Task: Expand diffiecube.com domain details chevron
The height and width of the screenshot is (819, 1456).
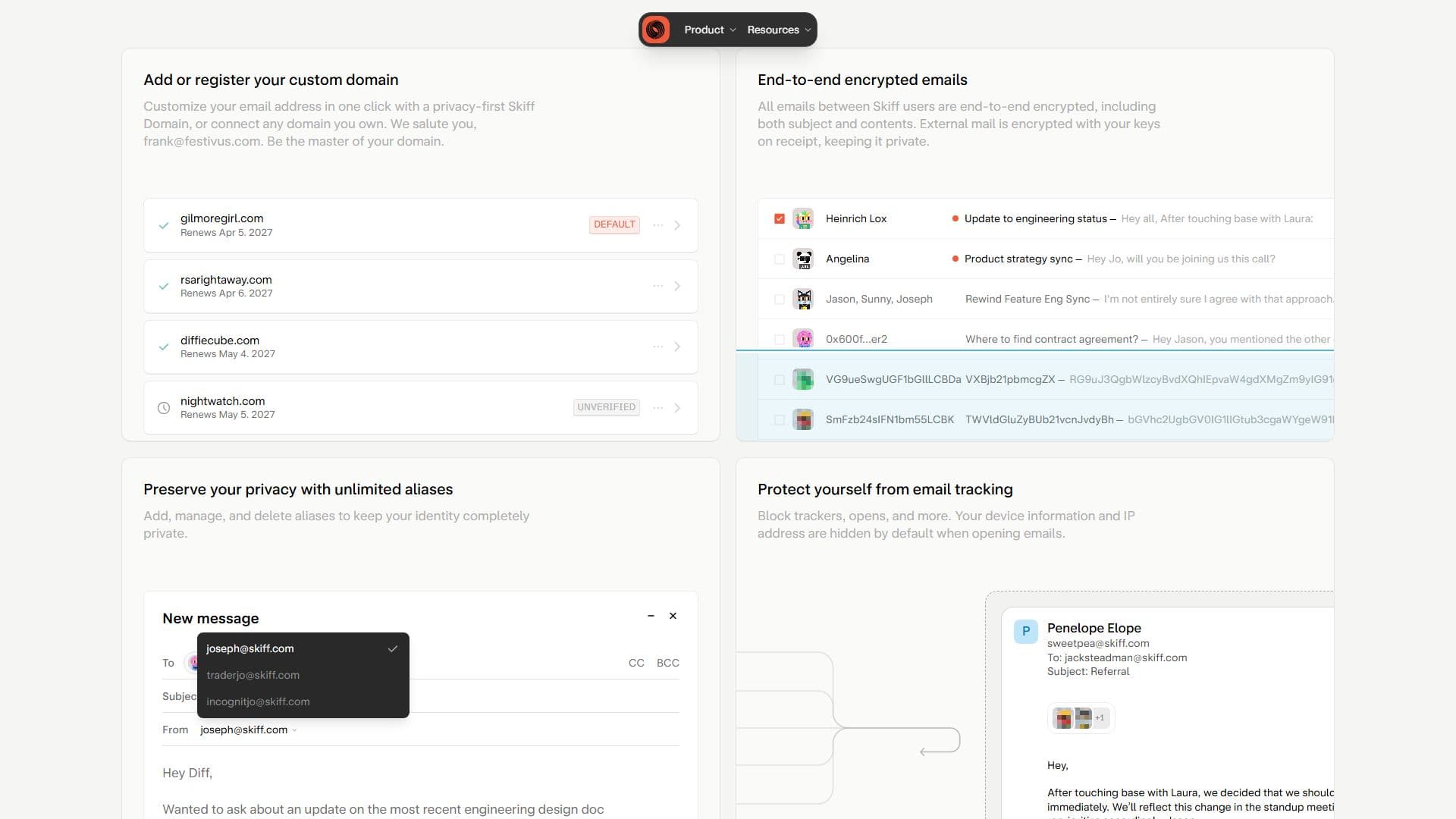Action: tap(677, 347)
